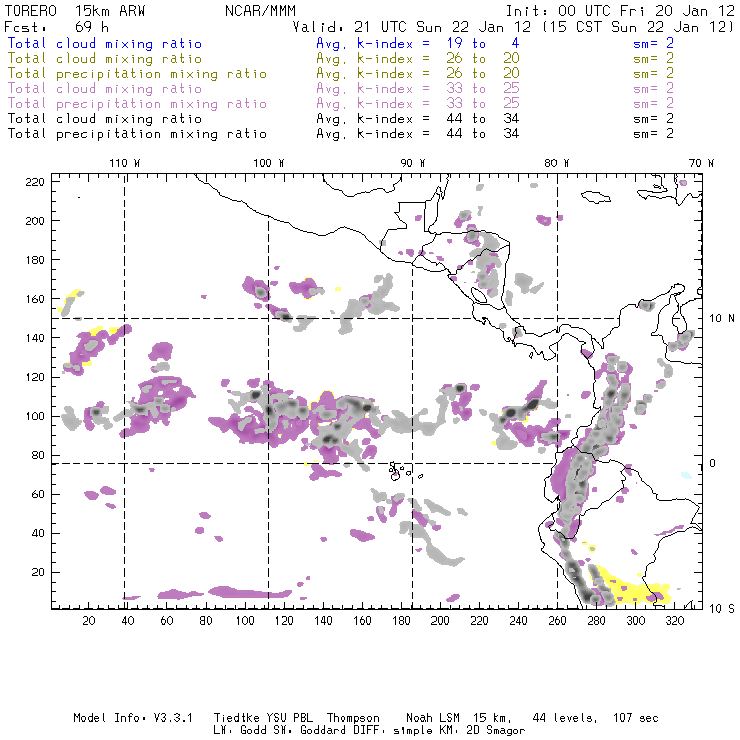The height and width of the screenshot is (740, 740).
Task: Click the pink 'Total precipitation mixing ratio' legend line
Action: click(137, 104)
